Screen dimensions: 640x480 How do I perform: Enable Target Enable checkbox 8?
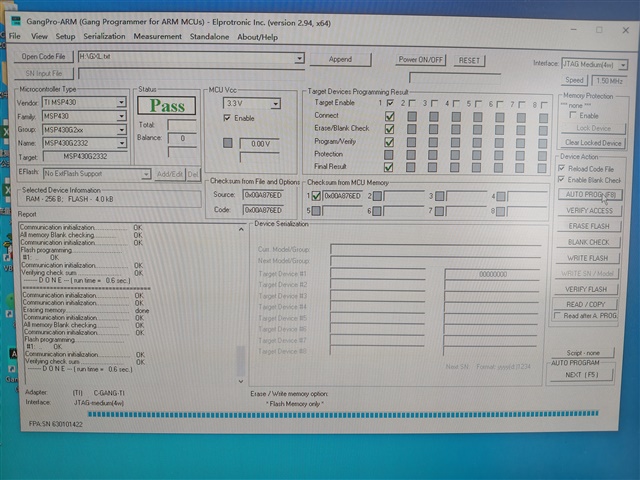[543, 105]
